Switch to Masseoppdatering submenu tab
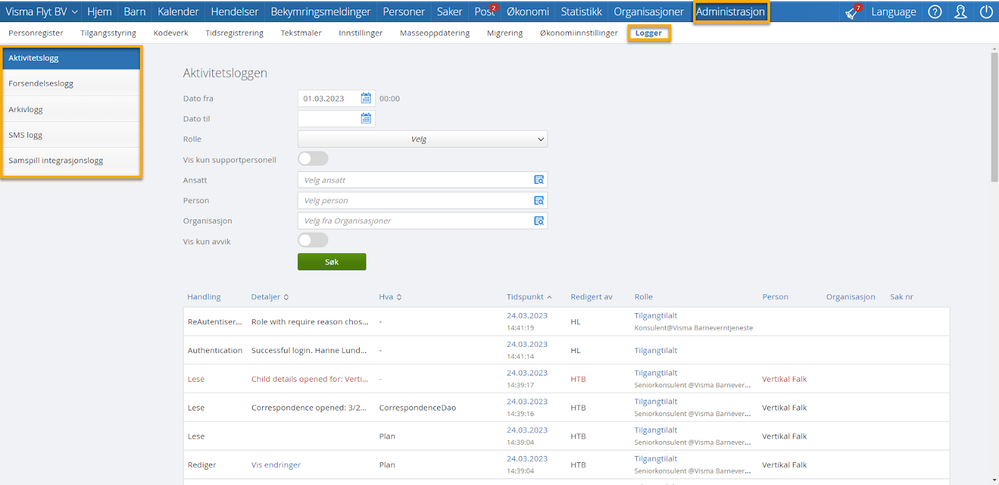Screen dimensions: 999x485 (435, 33)
